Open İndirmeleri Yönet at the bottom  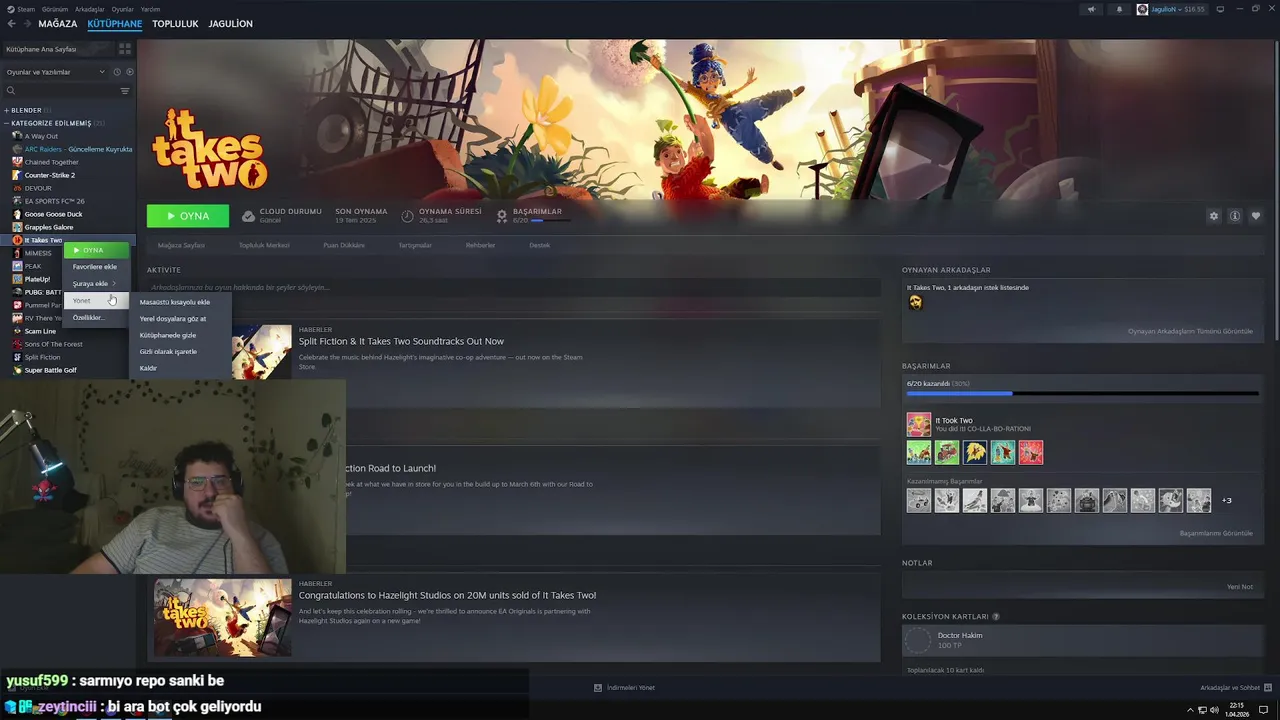(x=631, y=688)
